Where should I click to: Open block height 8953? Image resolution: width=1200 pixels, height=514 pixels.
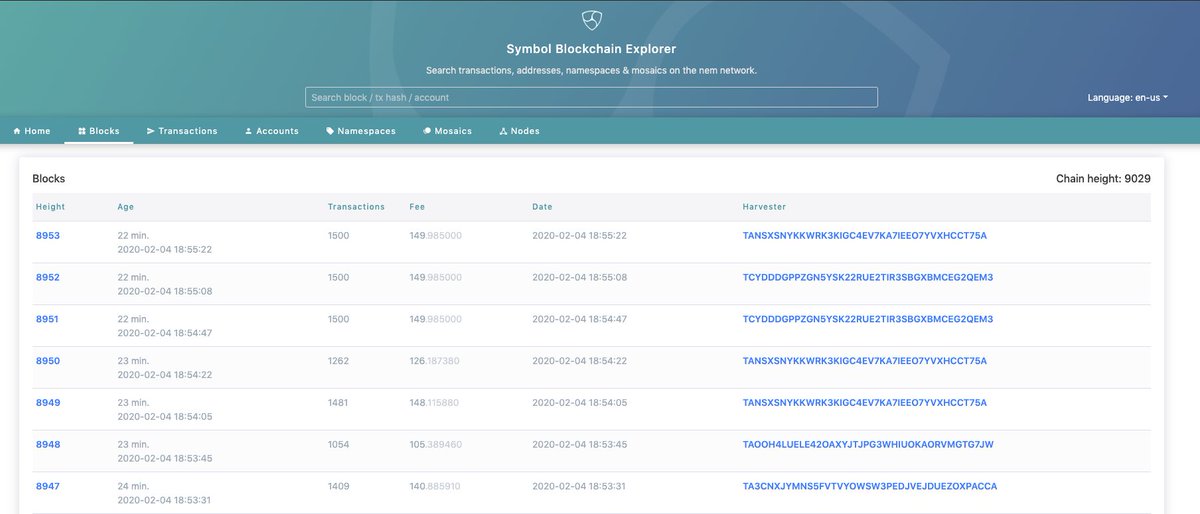click(48, 236)
